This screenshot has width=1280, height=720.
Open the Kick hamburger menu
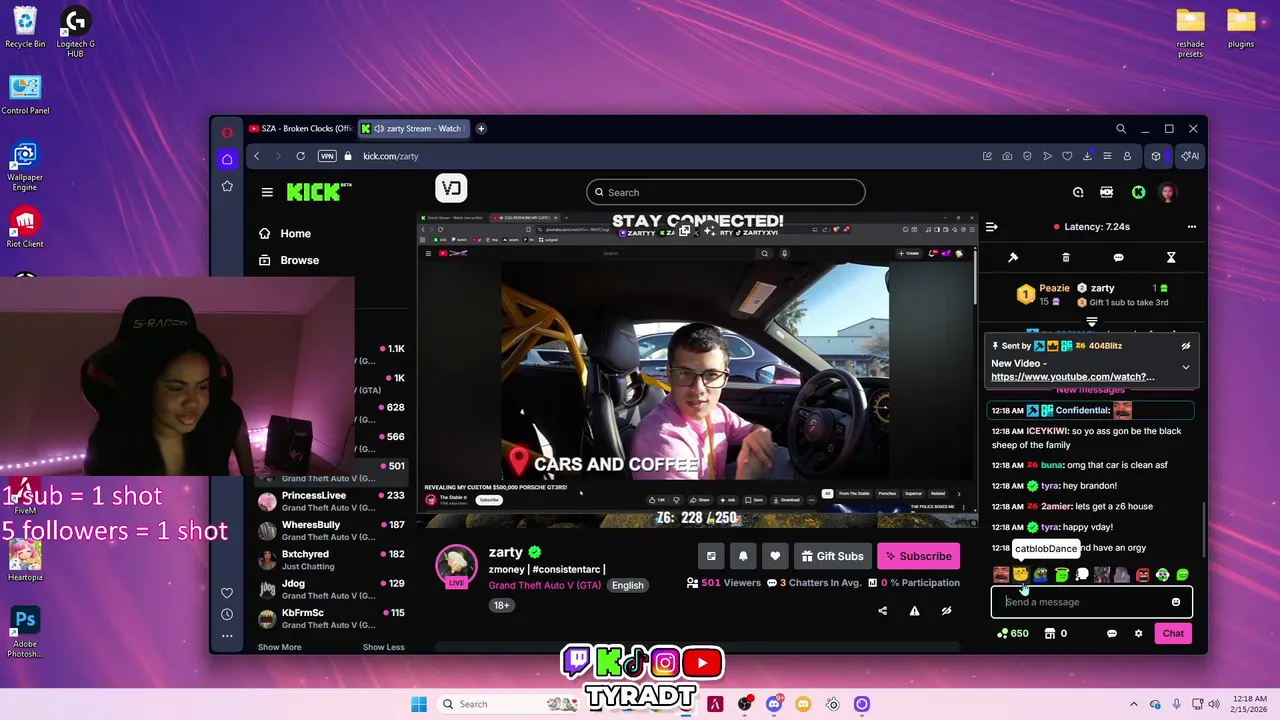pyautogui.click(x=267, y=192)
